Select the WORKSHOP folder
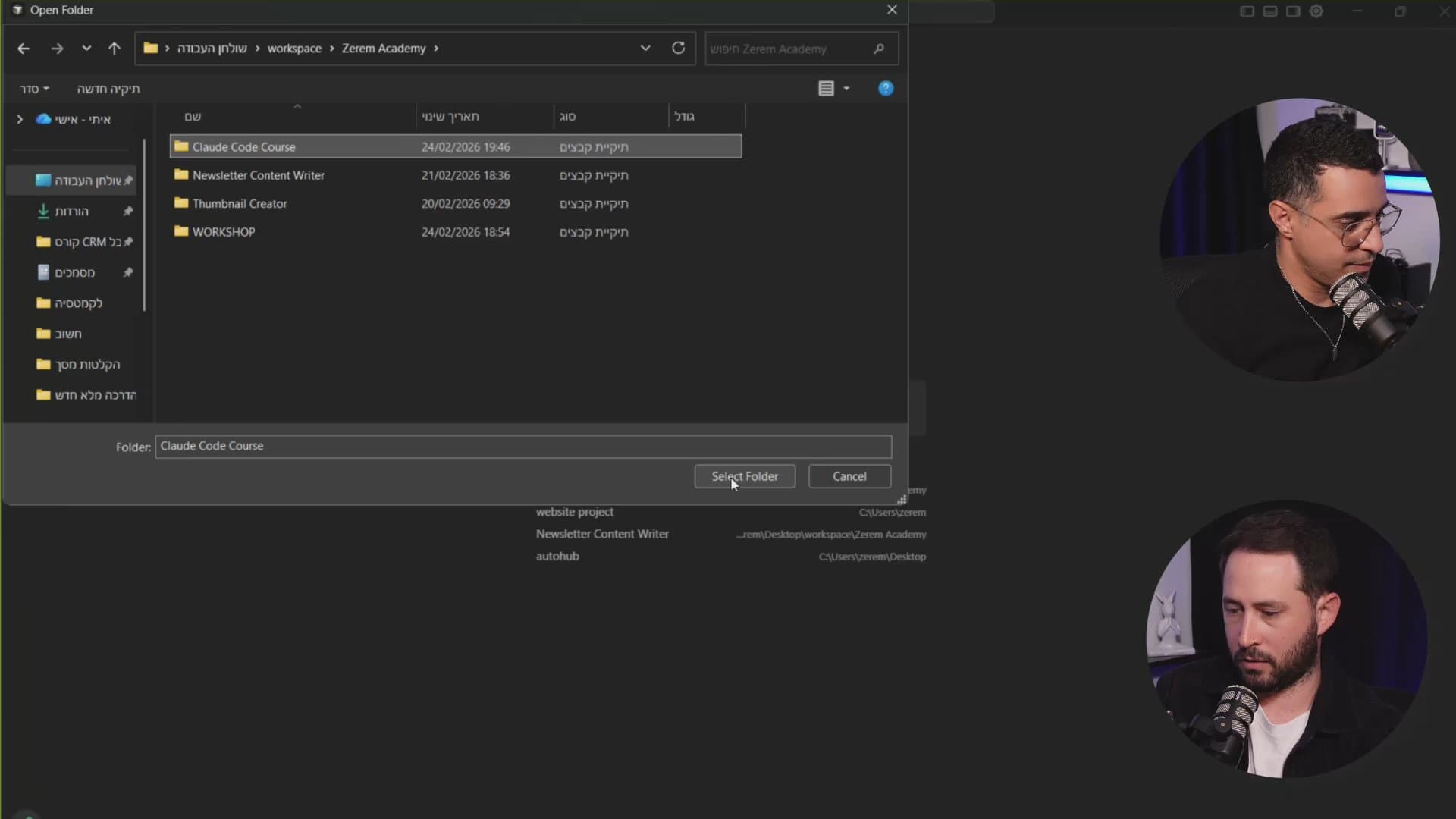This screenshot has width=1456, height=819. [223, 232]
